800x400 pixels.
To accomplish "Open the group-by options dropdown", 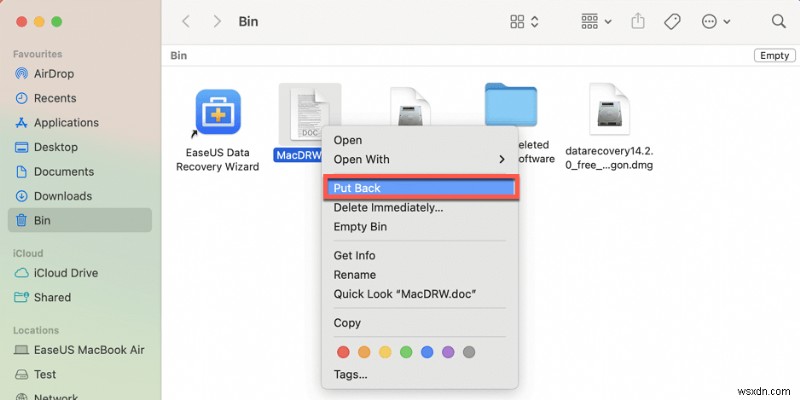I will tap(596, 21).
